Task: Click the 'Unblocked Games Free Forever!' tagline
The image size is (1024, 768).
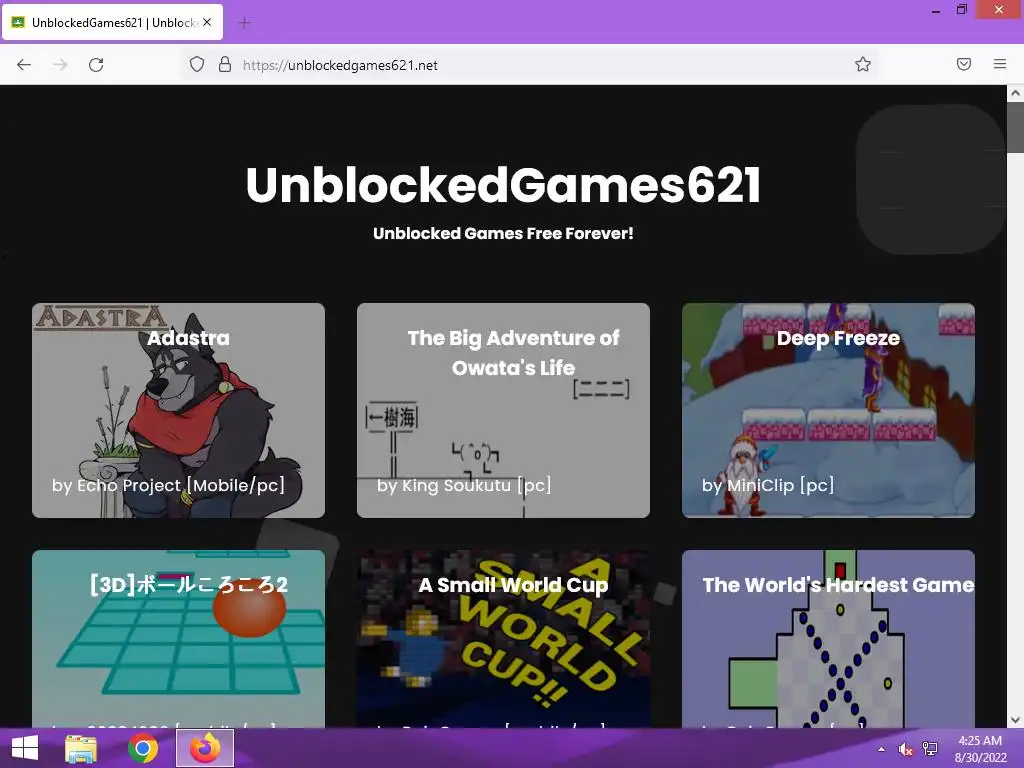Action: point(503,233)
